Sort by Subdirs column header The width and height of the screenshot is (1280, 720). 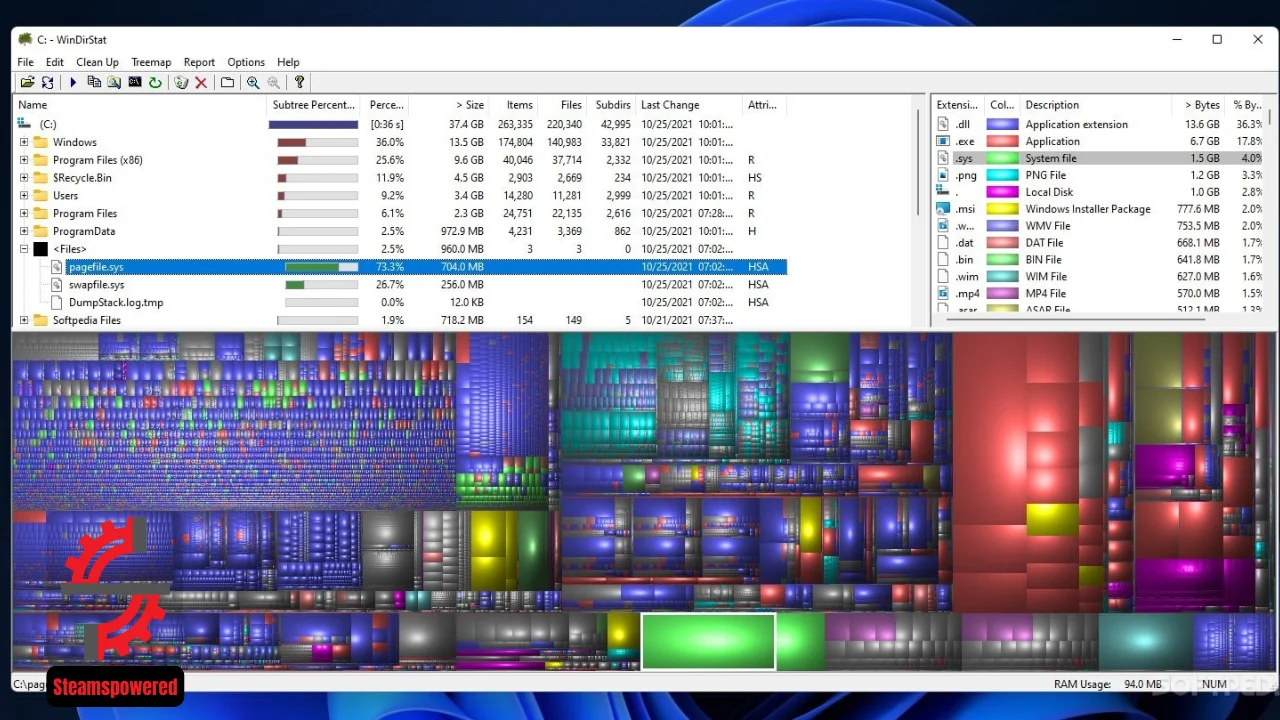pyautogui.click(x=611, y=104)
